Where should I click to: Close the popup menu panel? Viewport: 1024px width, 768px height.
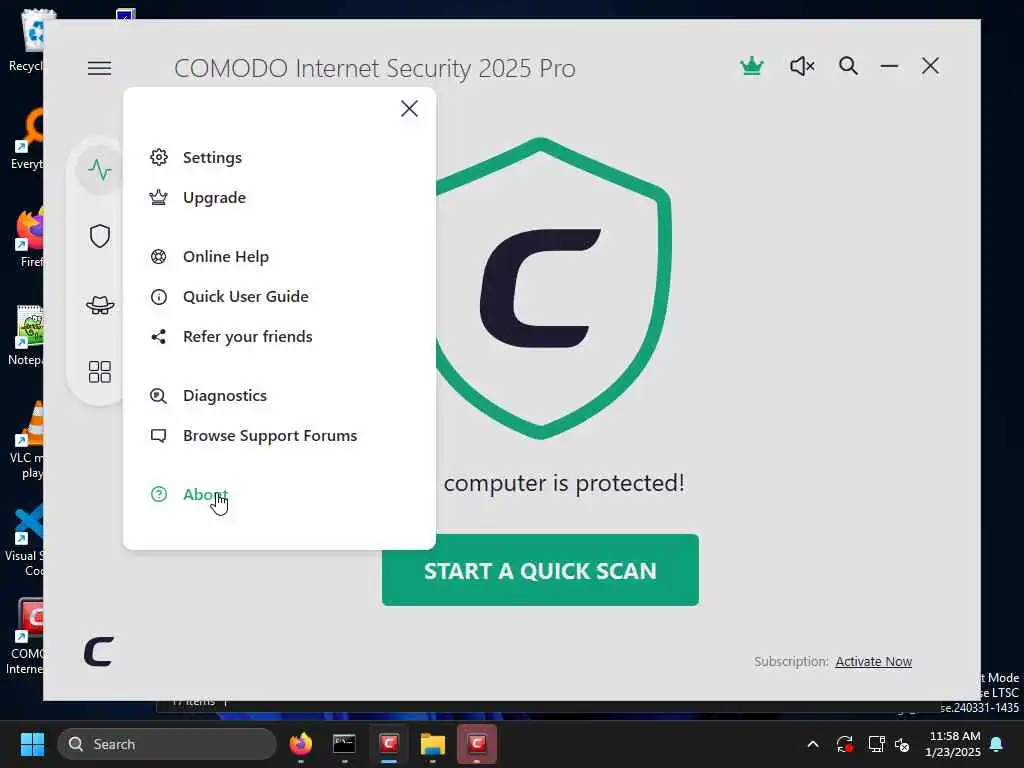[409, 108]
